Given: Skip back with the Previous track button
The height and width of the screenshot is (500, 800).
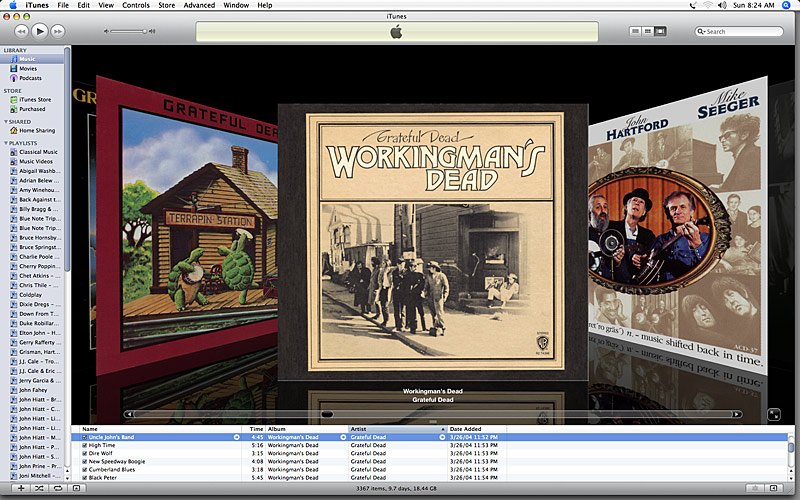Looking at the screenshot, I should click(x=21, y=31).
